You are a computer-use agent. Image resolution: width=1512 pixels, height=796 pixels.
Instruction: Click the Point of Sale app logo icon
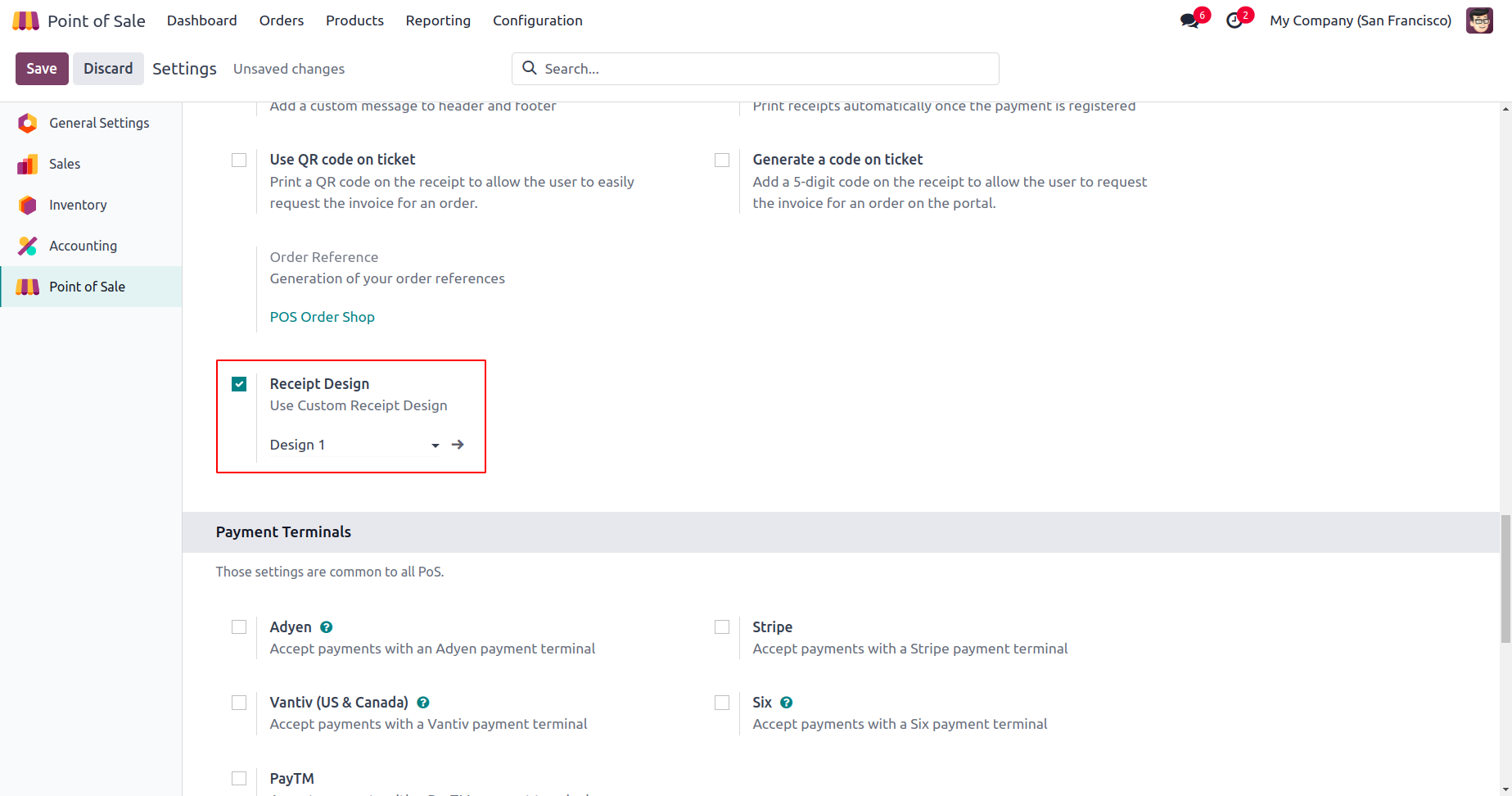(x=26, y=20)
